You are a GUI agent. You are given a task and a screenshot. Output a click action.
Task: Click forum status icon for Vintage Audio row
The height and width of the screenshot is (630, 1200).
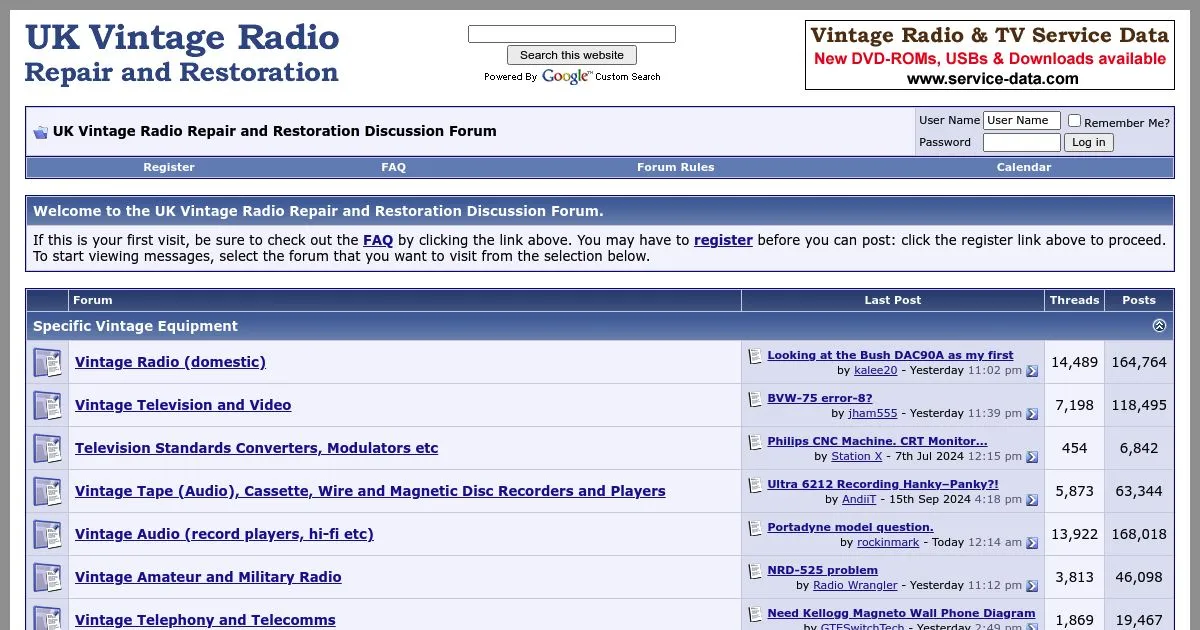coord(47,534)
